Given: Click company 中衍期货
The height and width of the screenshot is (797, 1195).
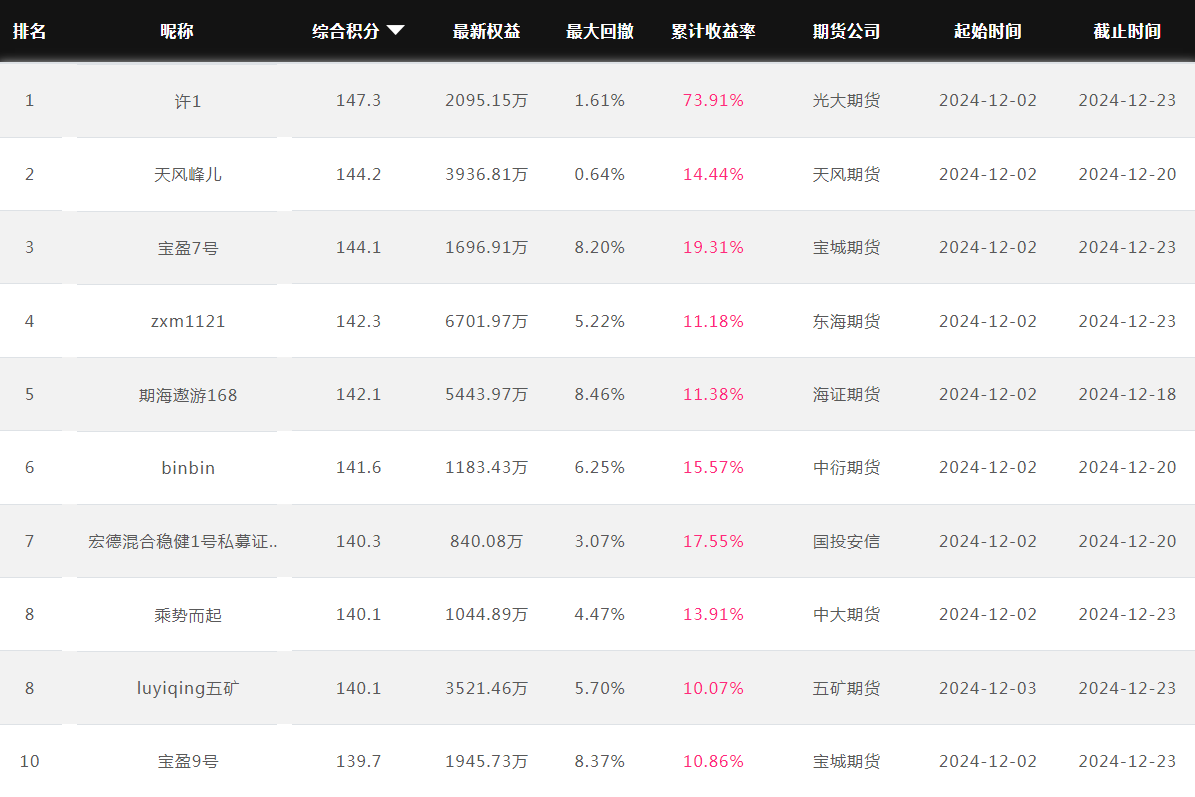Looking at the screenshot, I should 847,468.
